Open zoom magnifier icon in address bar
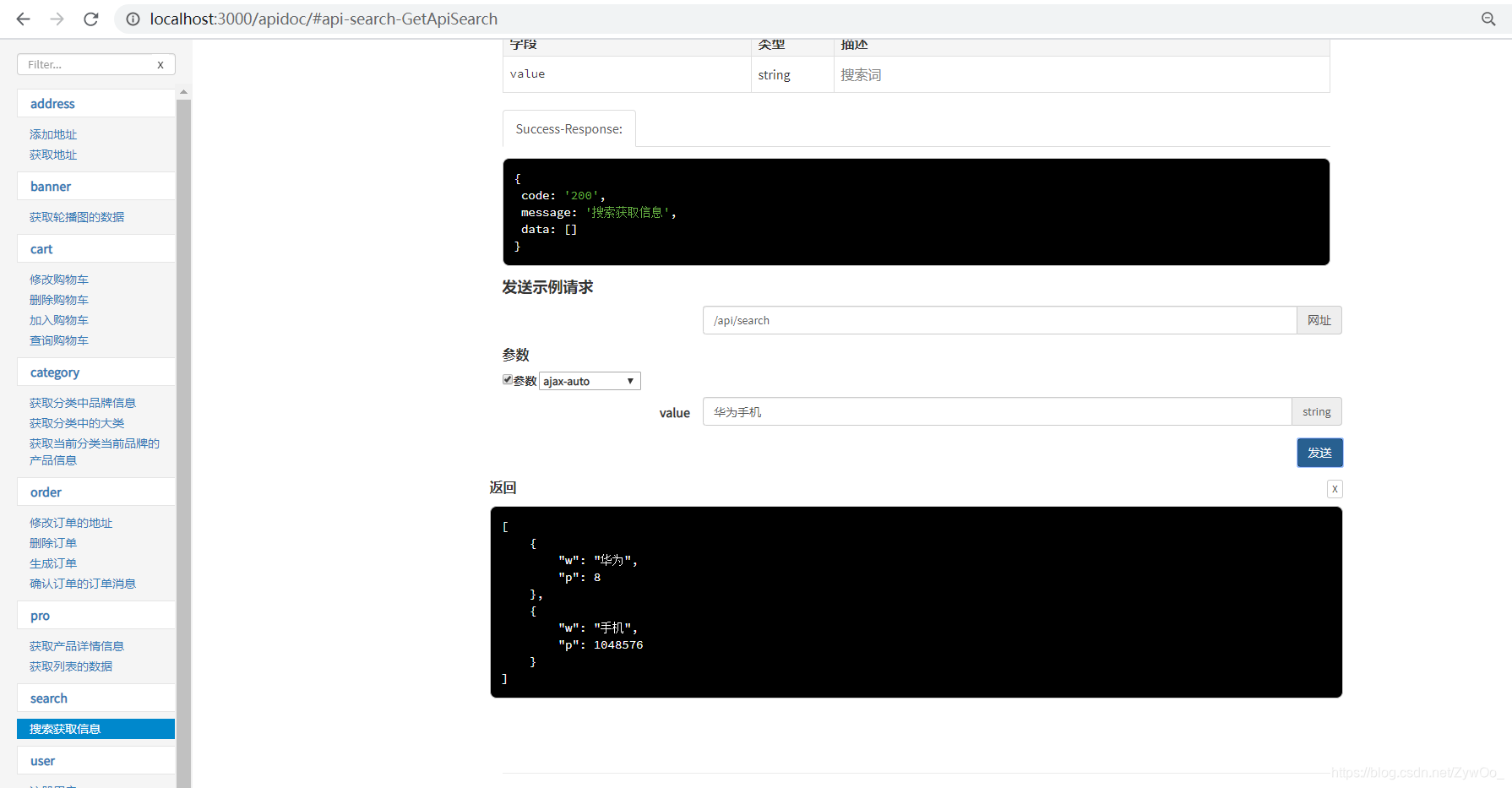This screenshot has height=788, width=1512. [1488, 19]
